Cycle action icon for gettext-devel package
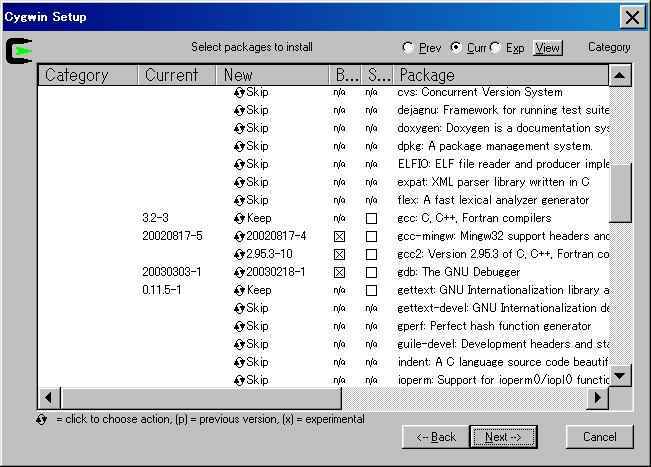 coord(239,308)
